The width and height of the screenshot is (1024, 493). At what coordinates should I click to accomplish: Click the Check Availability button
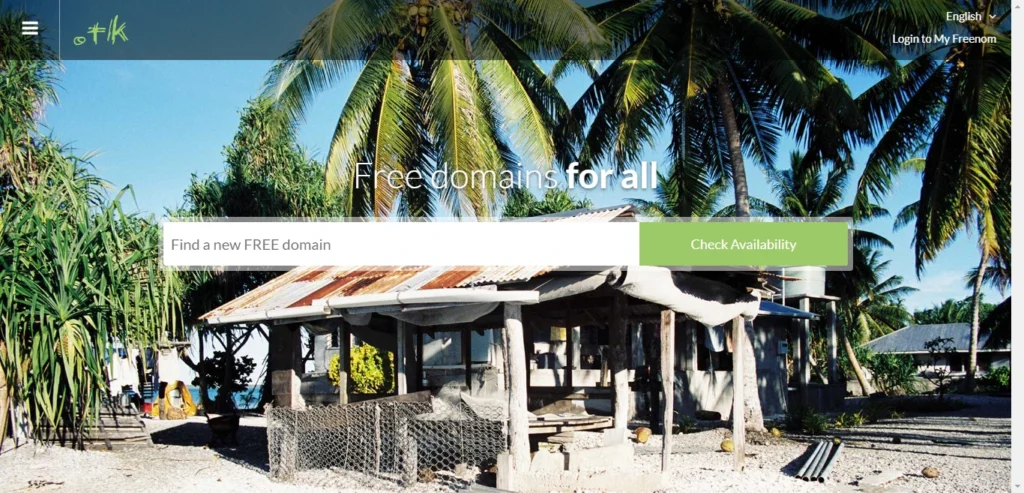(x=743, y=244)
